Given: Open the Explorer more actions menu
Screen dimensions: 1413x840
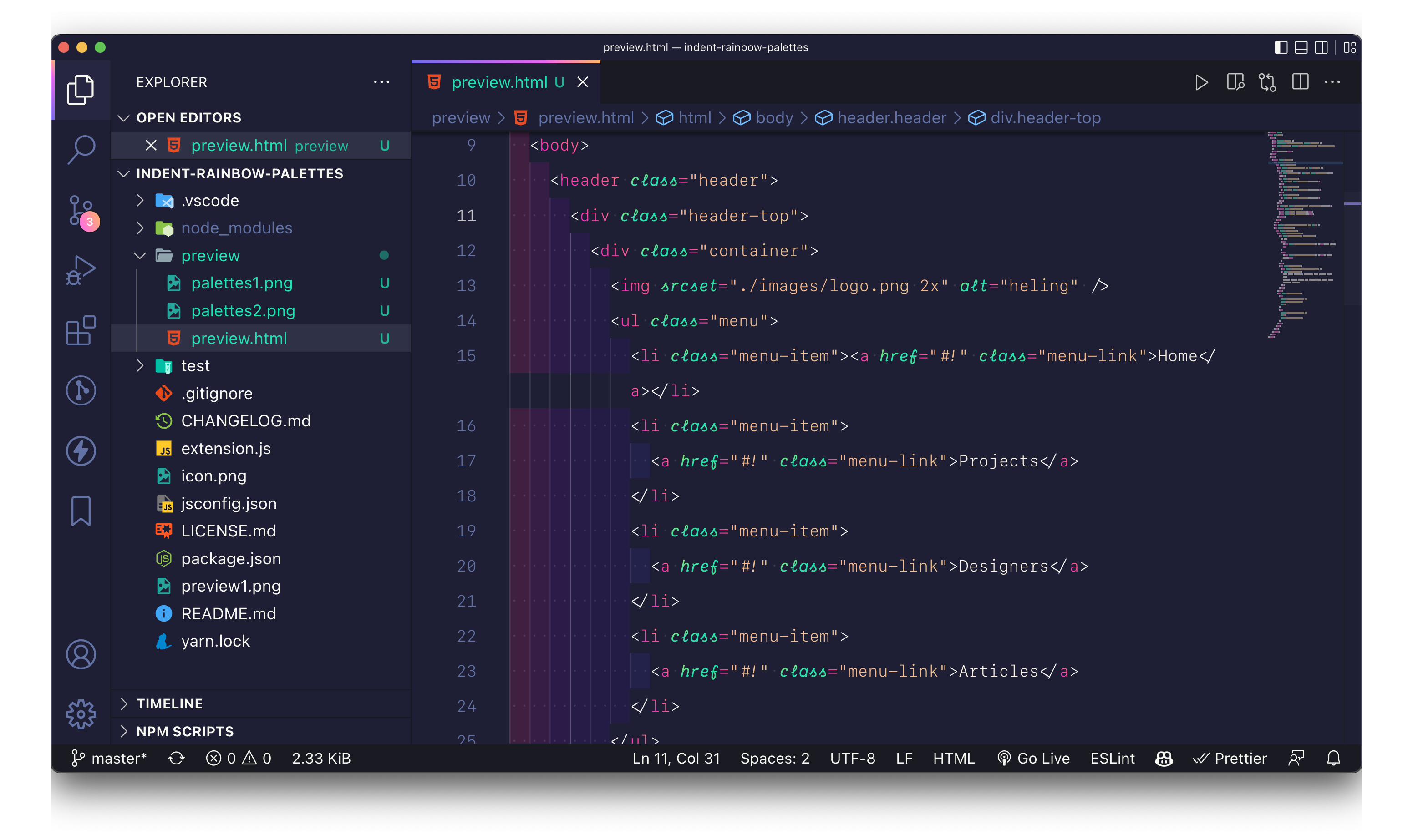Looking at the screenshot, I should tap(381, 83).
